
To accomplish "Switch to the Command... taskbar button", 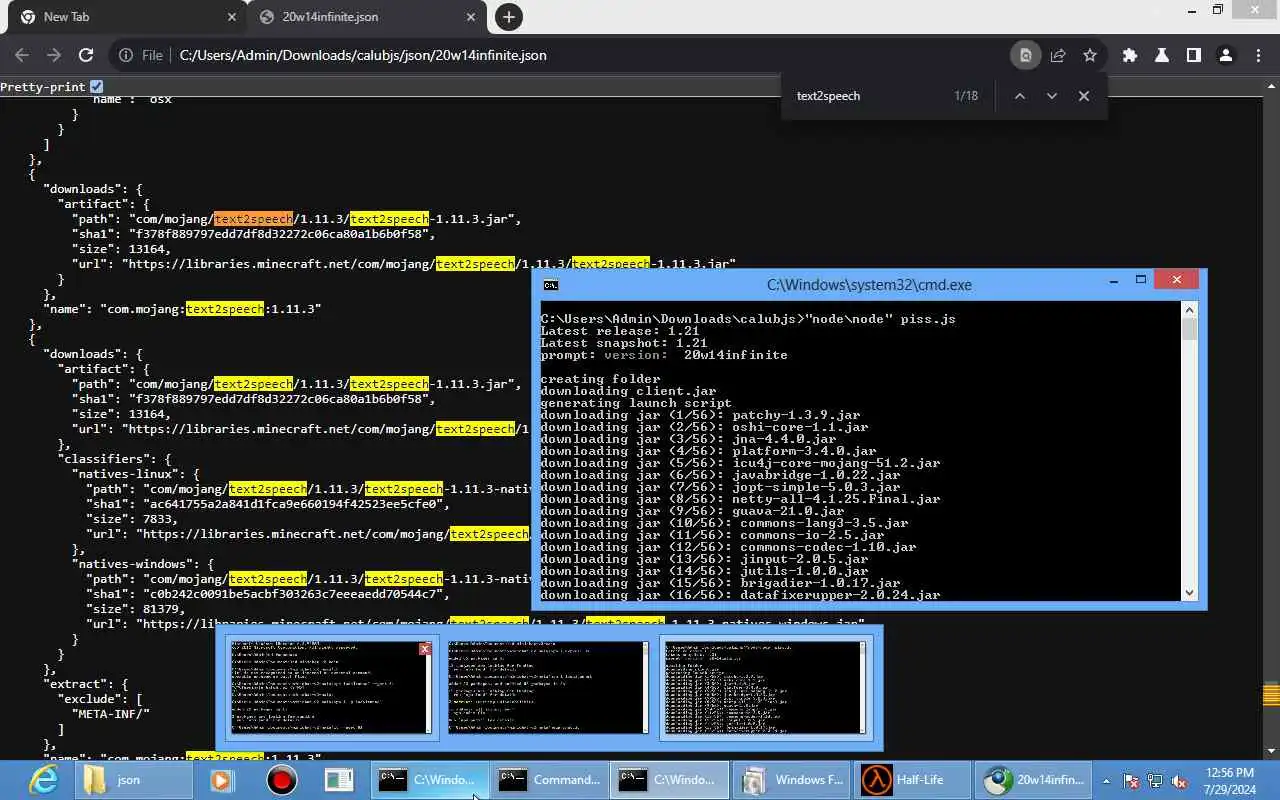I will pos(549,780).
